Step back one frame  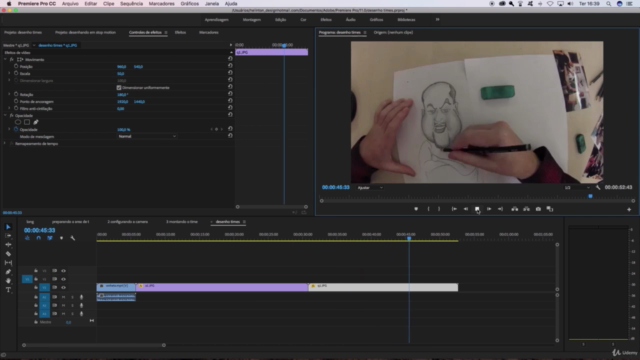466,209
